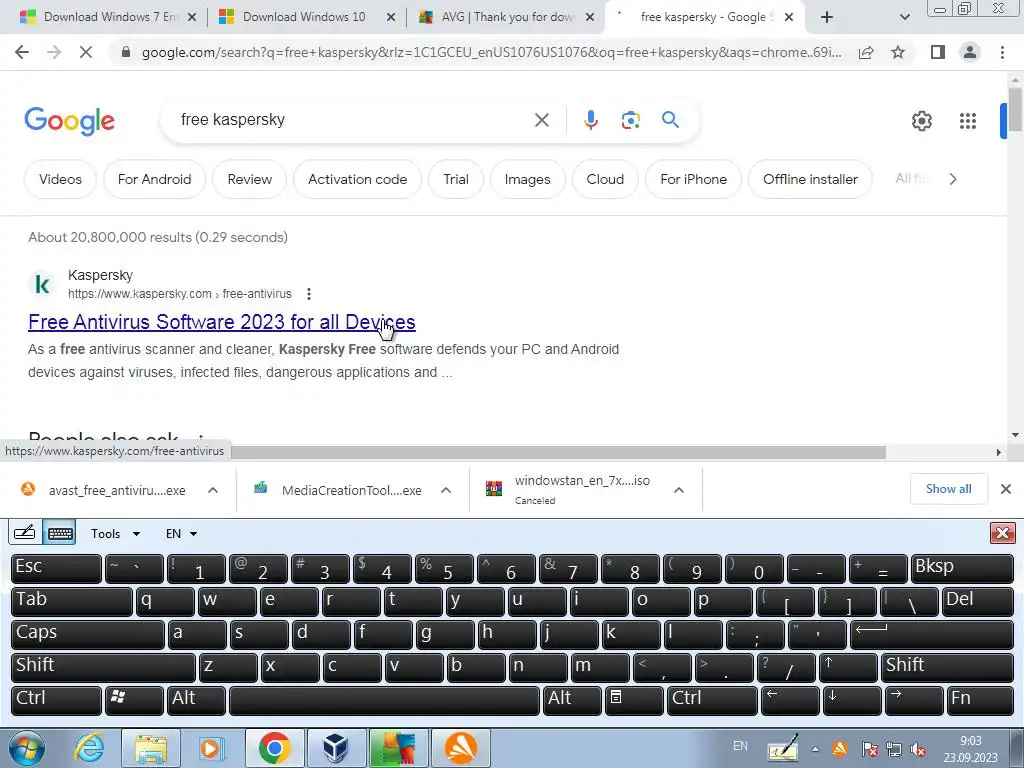Open Chrome profile avatar menu
Screen dimensions: 1024x768
(970, 52)
